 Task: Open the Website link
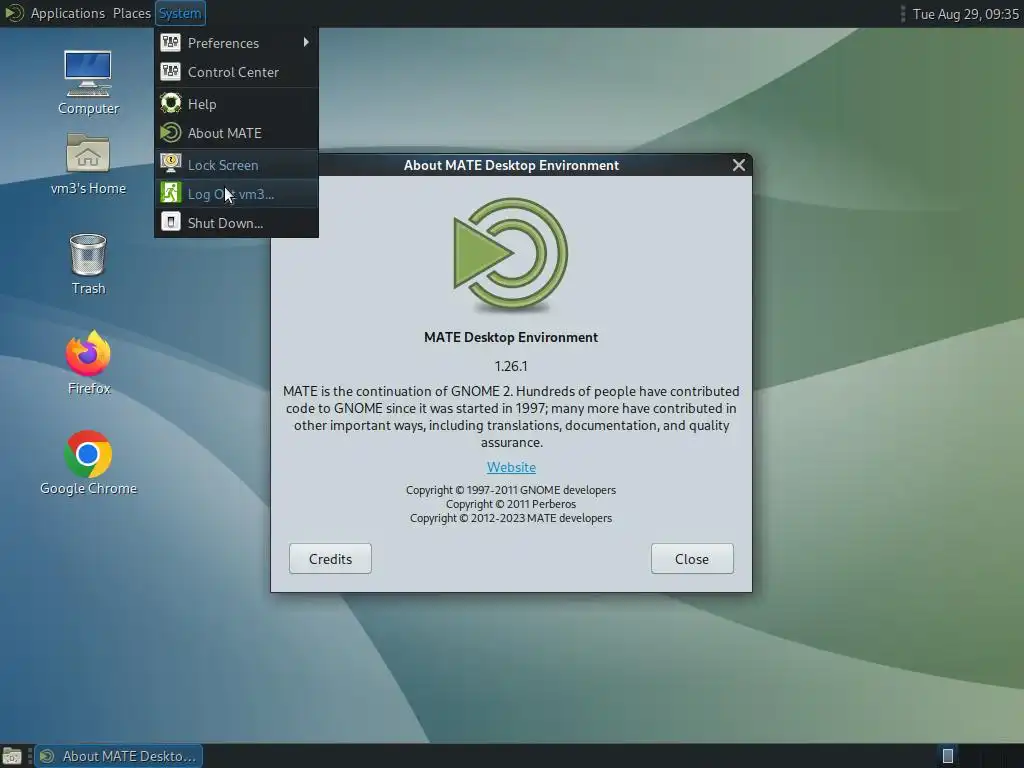click(x=511, y=467)
